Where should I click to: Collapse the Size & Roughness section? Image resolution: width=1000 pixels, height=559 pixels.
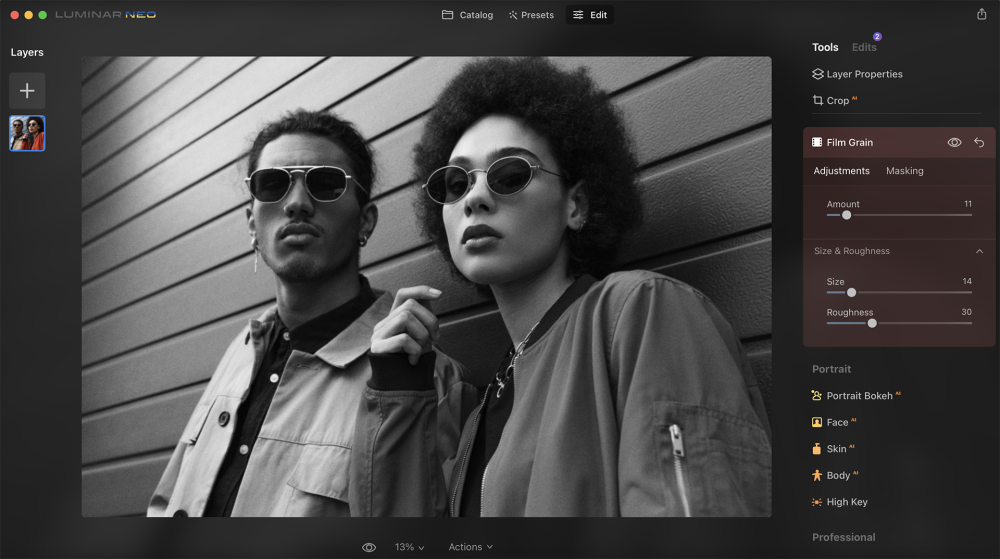click(979, 251)
